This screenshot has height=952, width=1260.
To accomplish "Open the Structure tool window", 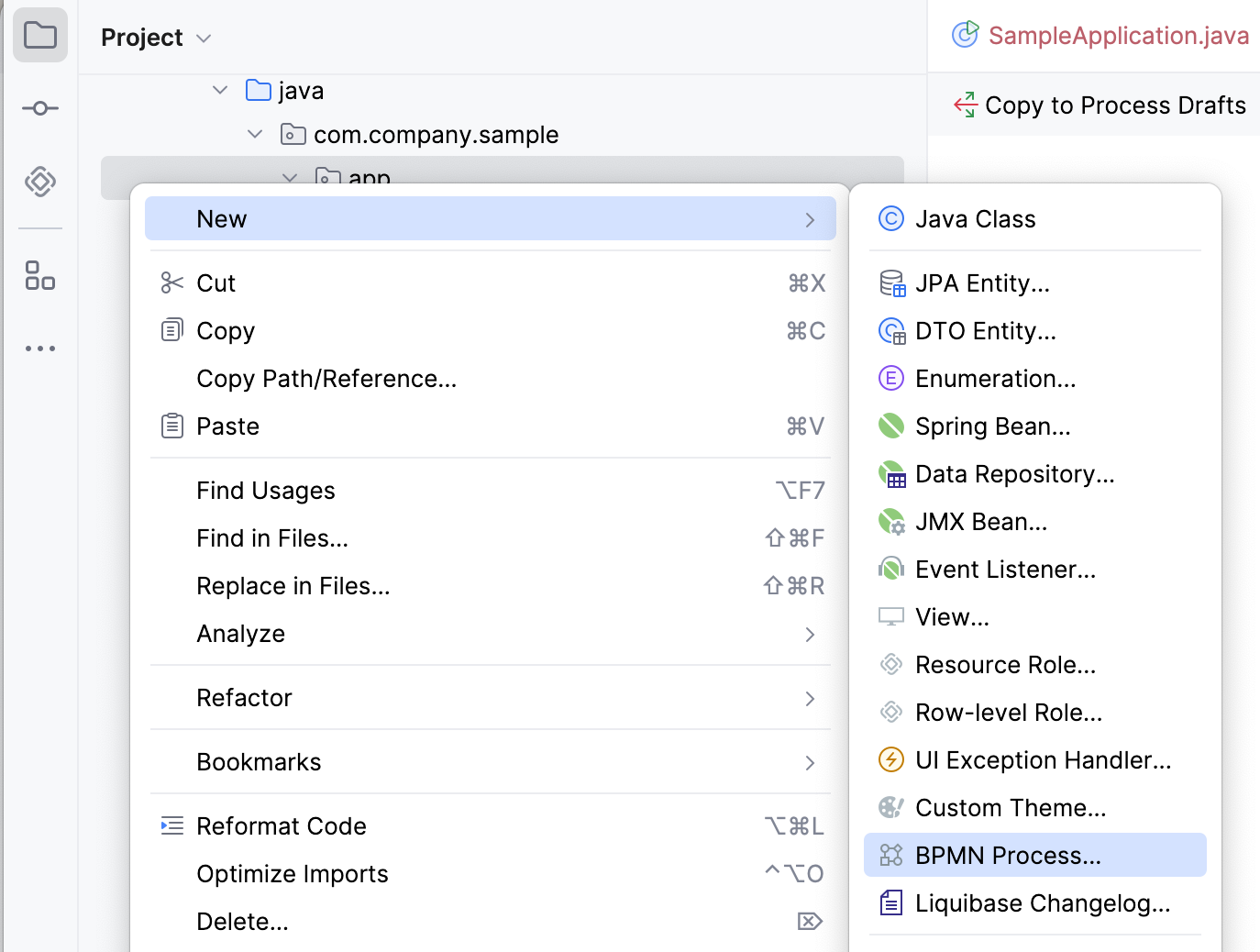I will 39,276.
